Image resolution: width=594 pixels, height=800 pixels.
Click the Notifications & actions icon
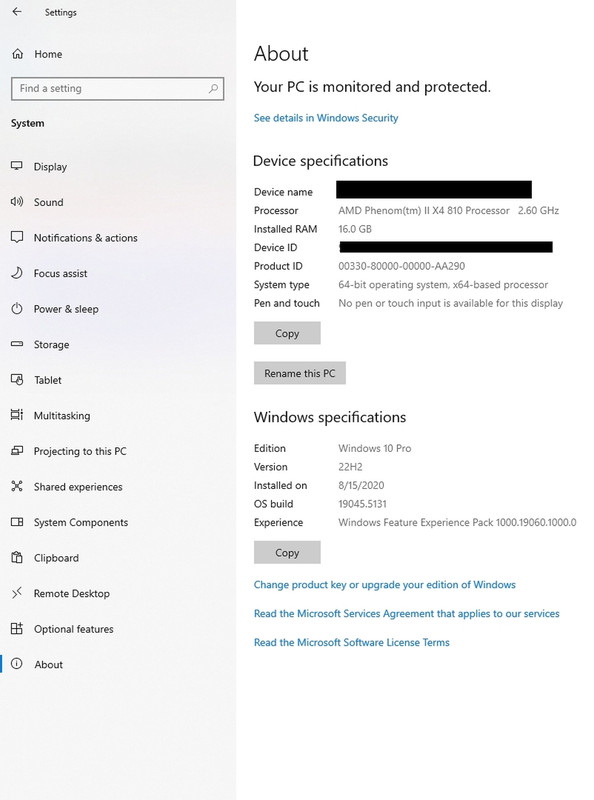pyautogui.click(x=17, y=237)
